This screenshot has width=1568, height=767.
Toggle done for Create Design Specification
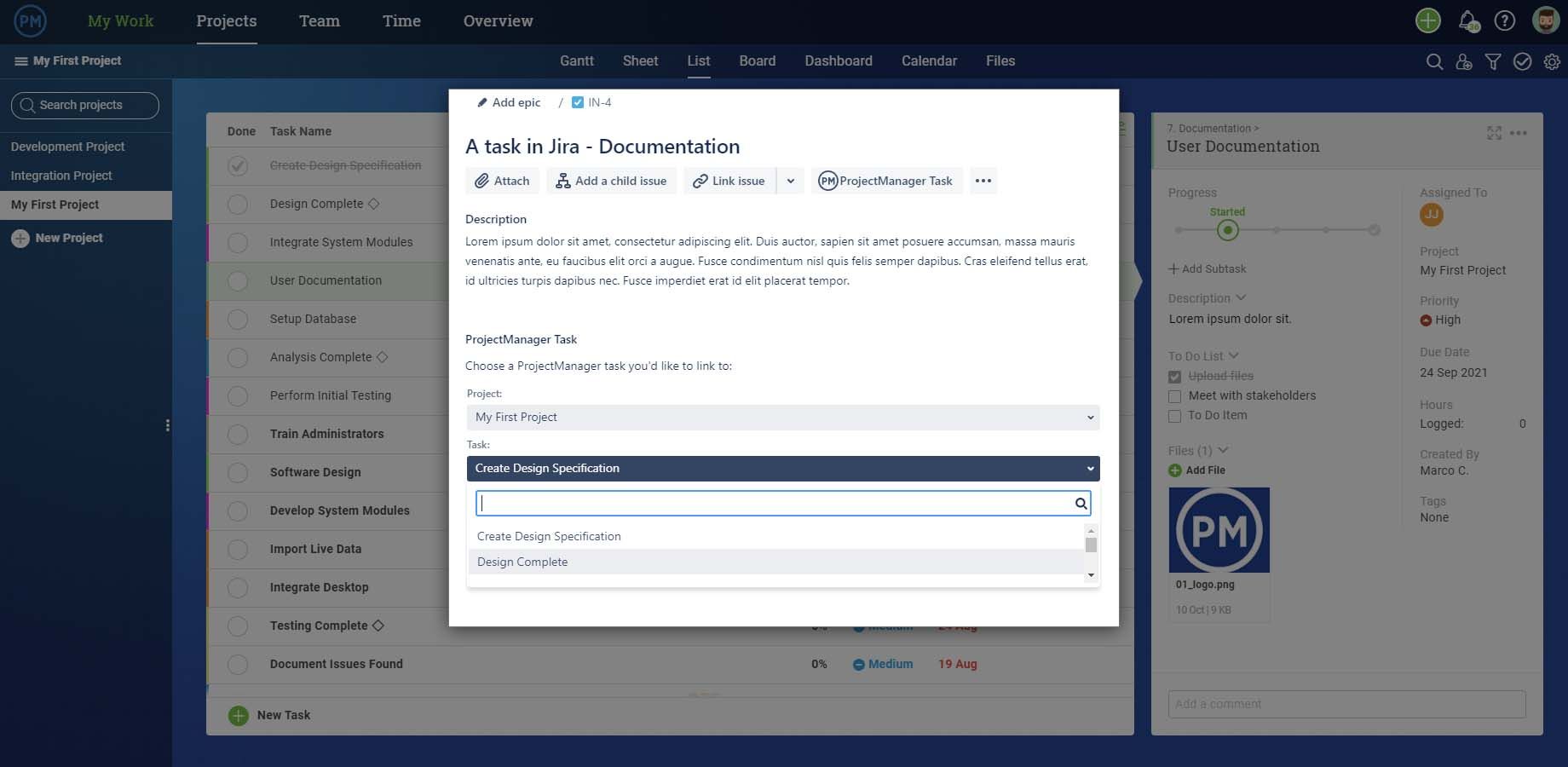pos(238,165)
